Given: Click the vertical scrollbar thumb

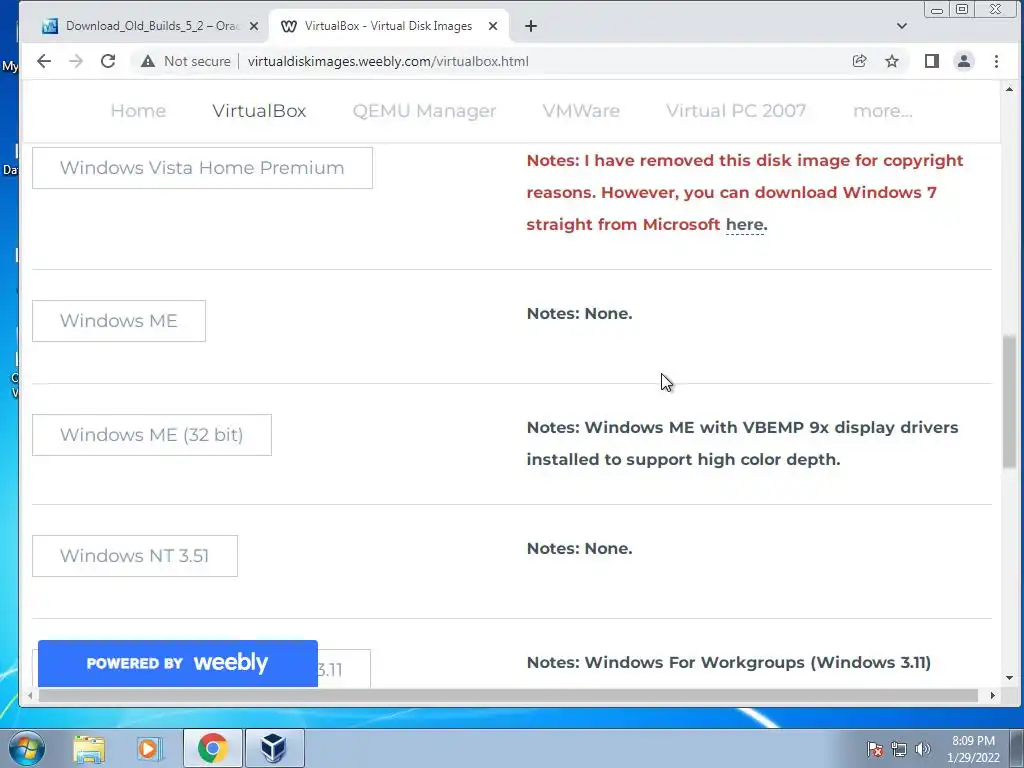Looking at the screenshot, I should point(1010,401).
